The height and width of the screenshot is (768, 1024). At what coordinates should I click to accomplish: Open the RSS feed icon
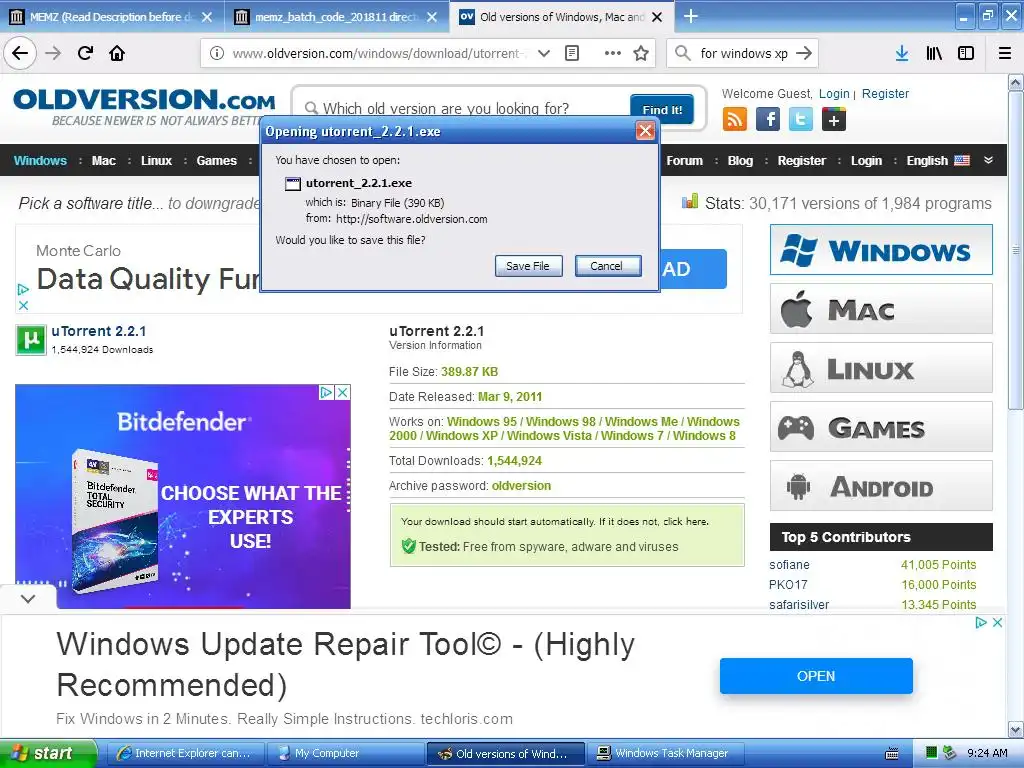735,120
